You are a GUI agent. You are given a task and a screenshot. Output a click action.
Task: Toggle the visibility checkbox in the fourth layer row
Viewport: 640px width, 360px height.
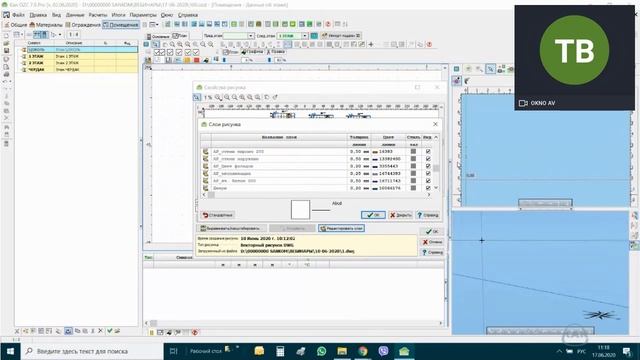tap(428, 173)
